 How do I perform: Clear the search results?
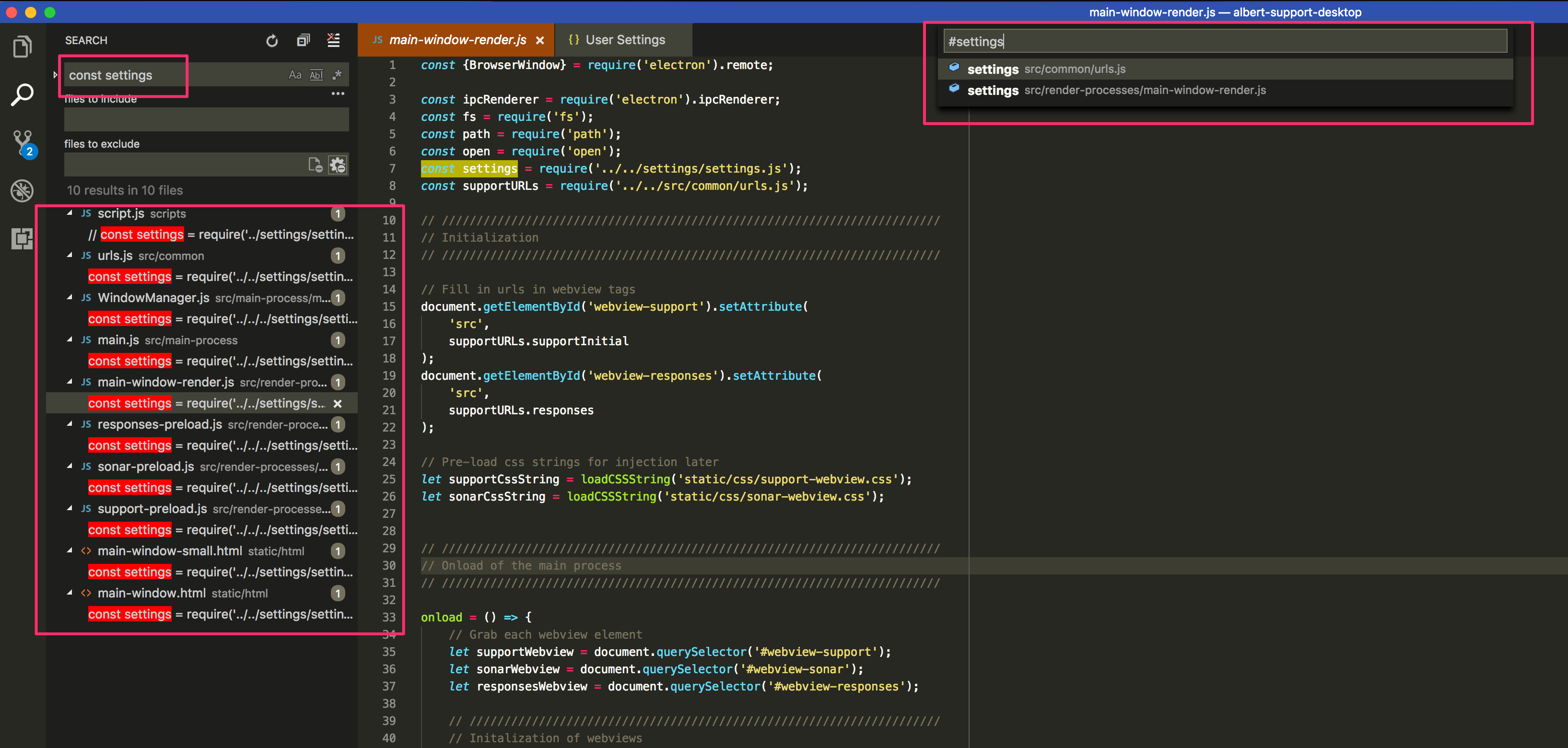pos(333,40)
